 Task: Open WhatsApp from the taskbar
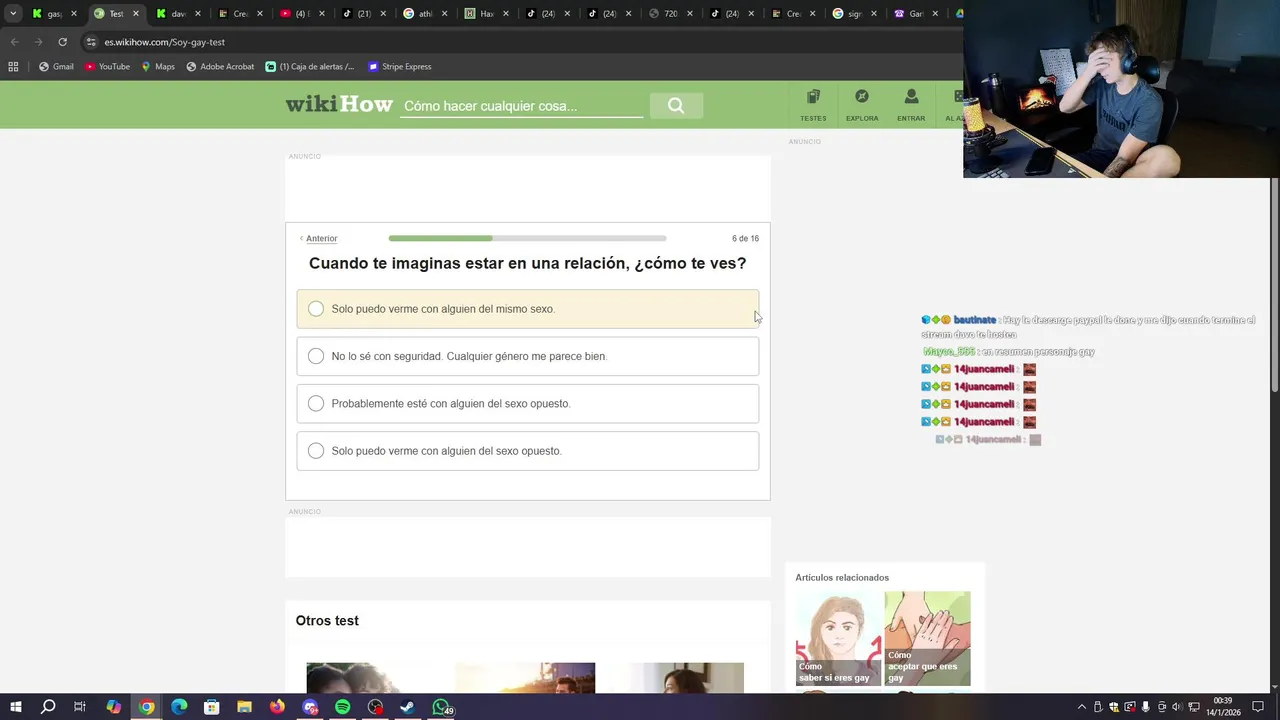point(441,707)
